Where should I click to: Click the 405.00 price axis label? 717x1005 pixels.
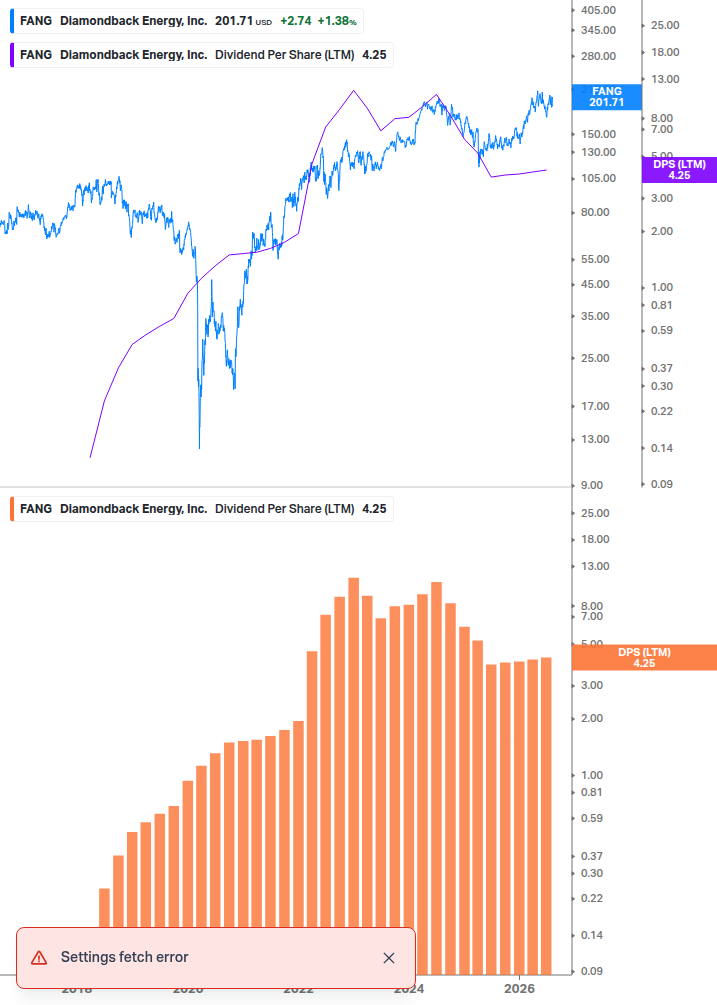click(598, 10)
